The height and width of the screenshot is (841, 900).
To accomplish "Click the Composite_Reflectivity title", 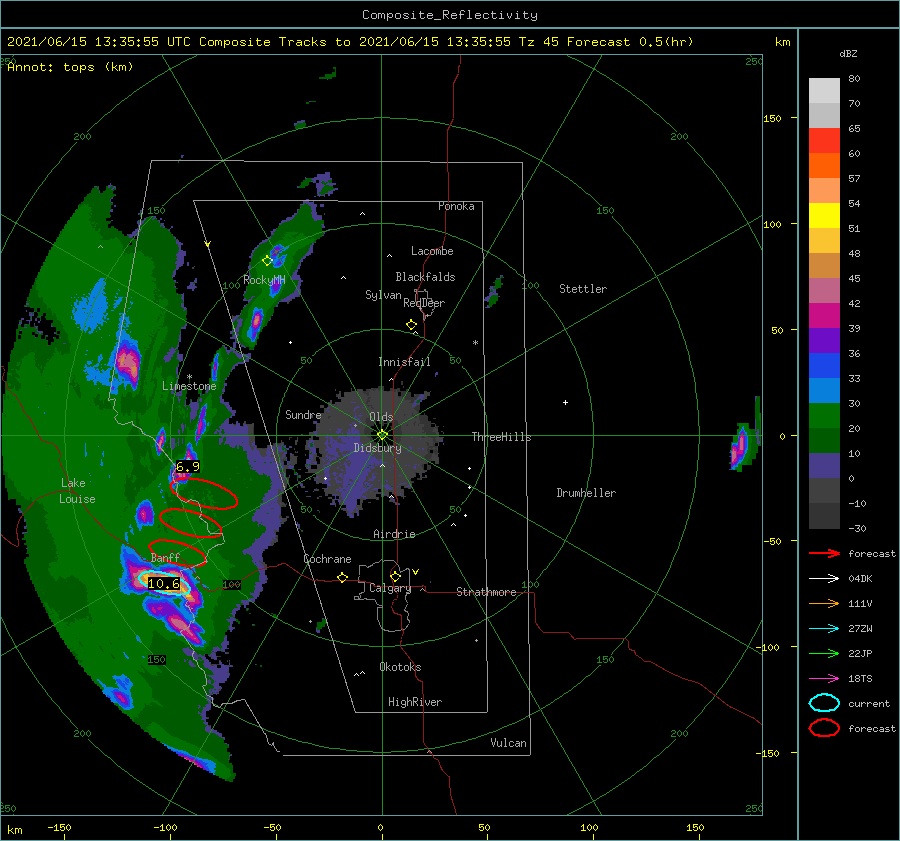I will (450, 15).
